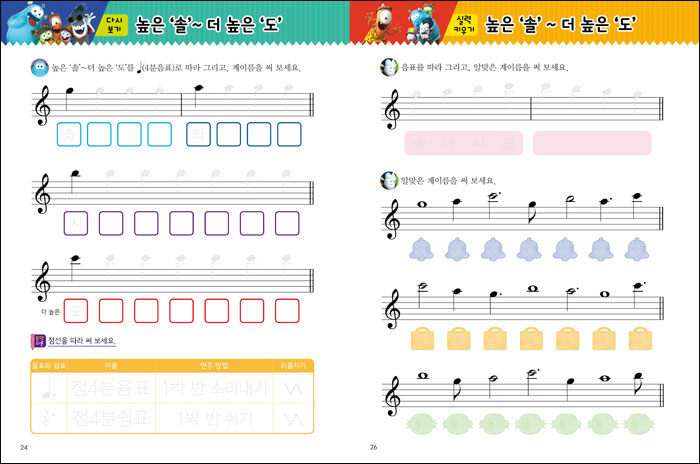Click the empty pink answer box on right

[x=591, y=143]
